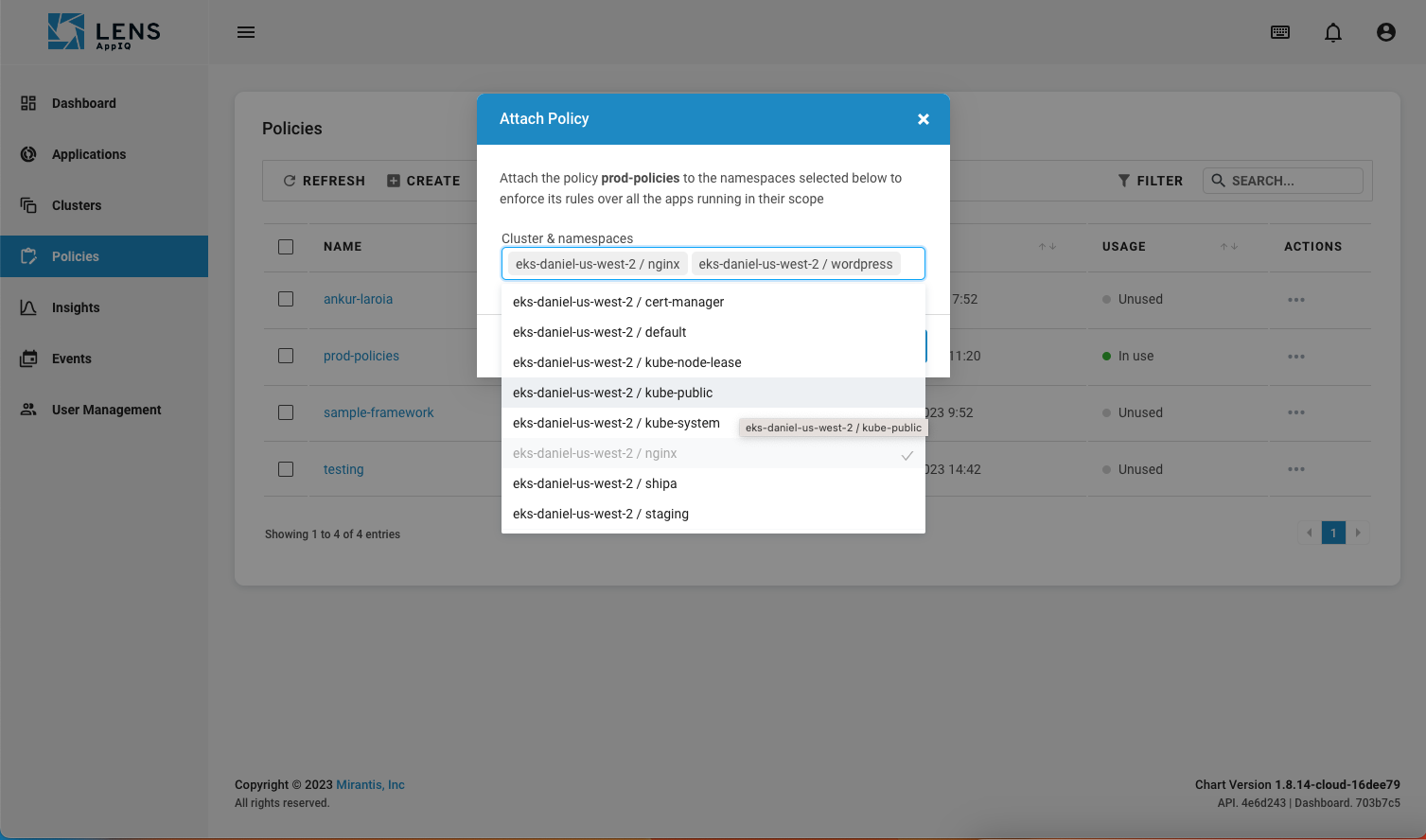Select page 1 in pagination
Image resolution: width=1426 pixels, height=840 pixels.
pyautogui.click(x=1333, y=533)
